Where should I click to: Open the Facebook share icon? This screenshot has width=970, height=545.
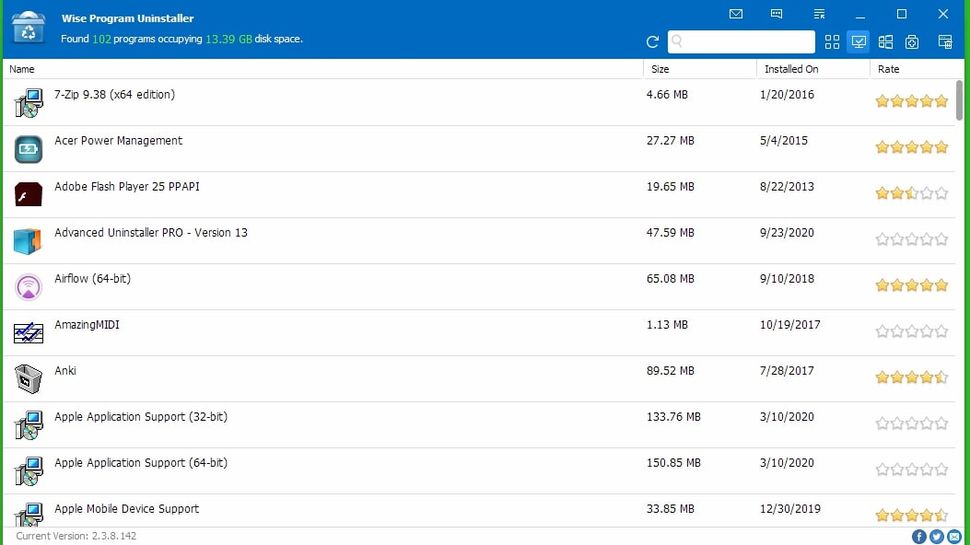pyautogui.click(x=920, y=537)
